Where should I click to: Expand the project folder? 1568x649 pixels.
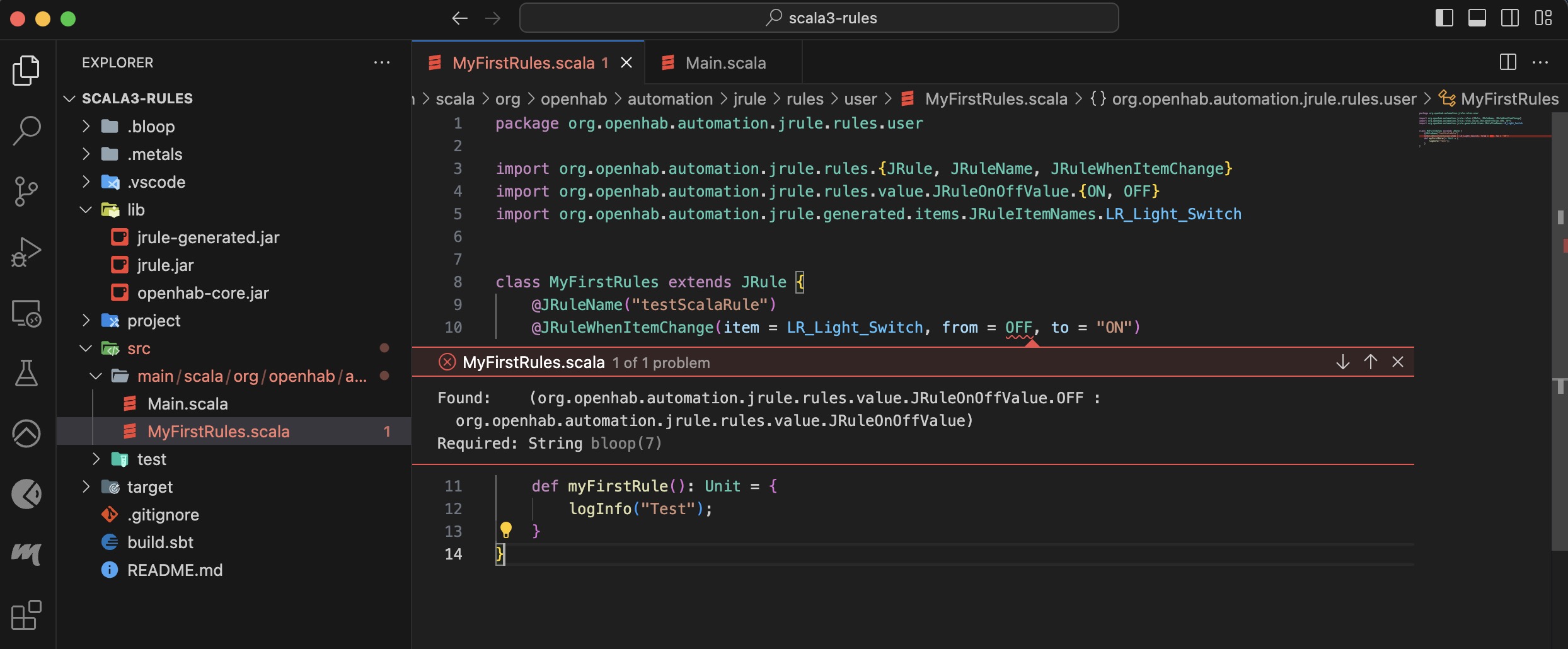tap(86, 320)
